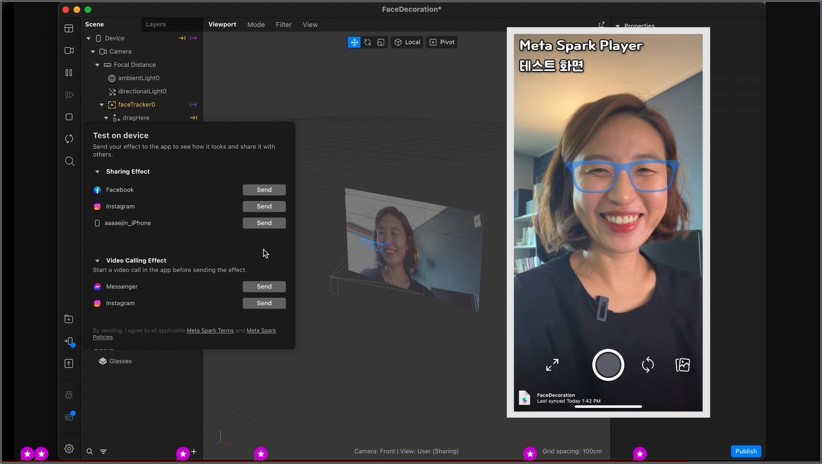Click the filter icon below the Scene panel
Screen dimensions: 822x464
point(103,451)
